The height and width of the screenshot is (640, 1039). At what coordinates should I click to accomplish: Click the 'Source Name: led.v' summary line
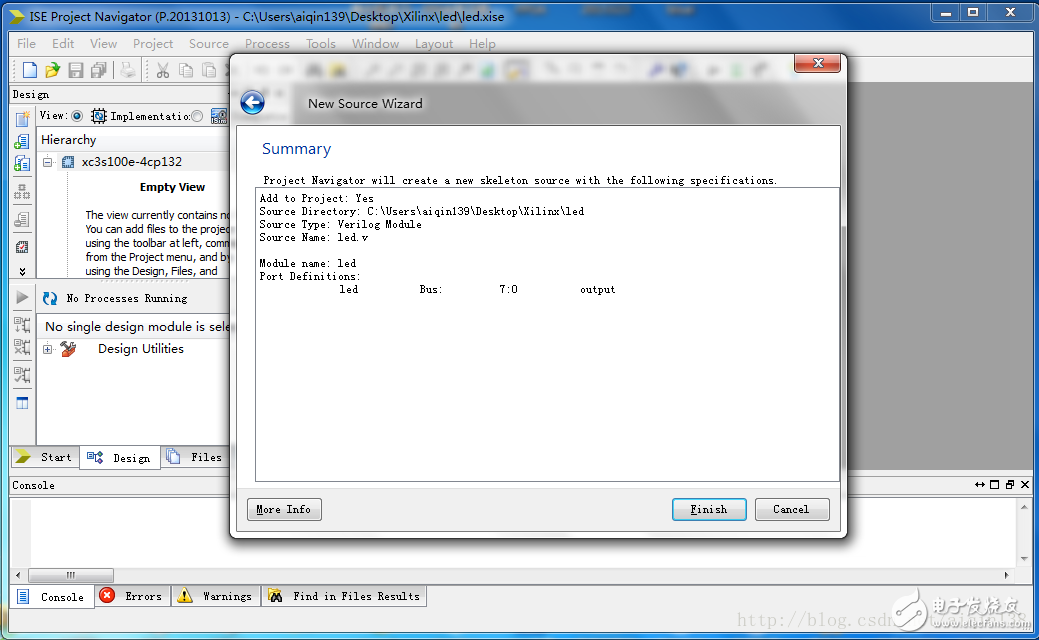pyautogui.click(x=313, y=237)
